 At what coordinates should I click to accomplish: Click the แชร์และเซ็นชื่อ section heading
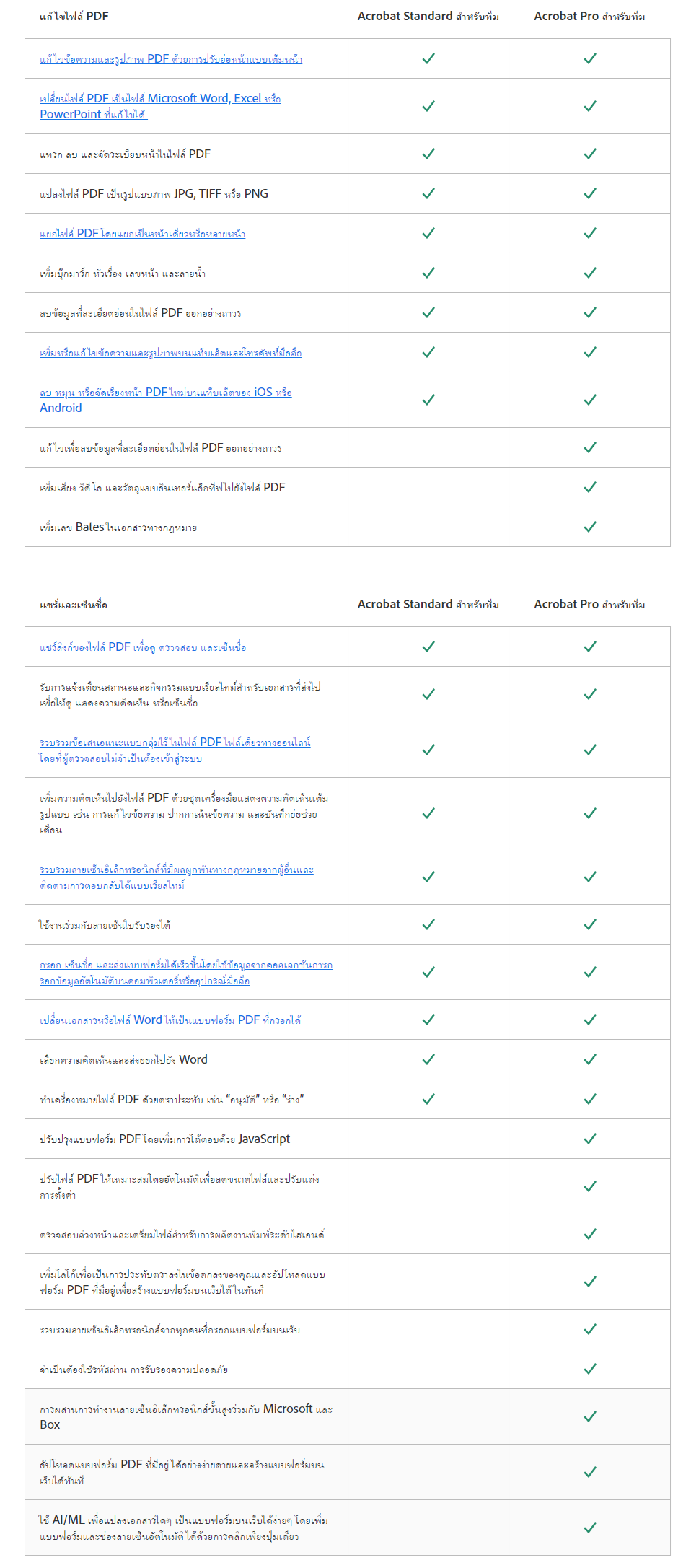coord(74,605)
